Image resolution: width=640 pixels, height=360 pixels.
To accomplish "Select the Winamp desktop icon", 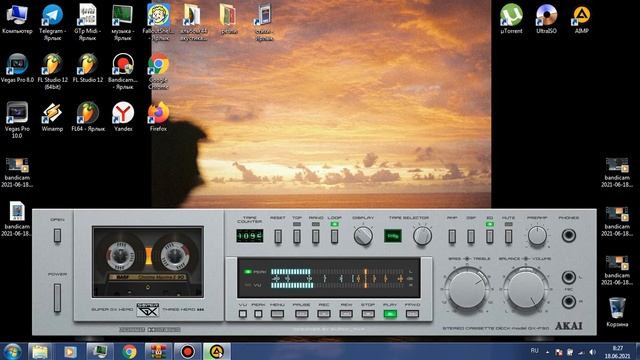I will pos(52,117).
